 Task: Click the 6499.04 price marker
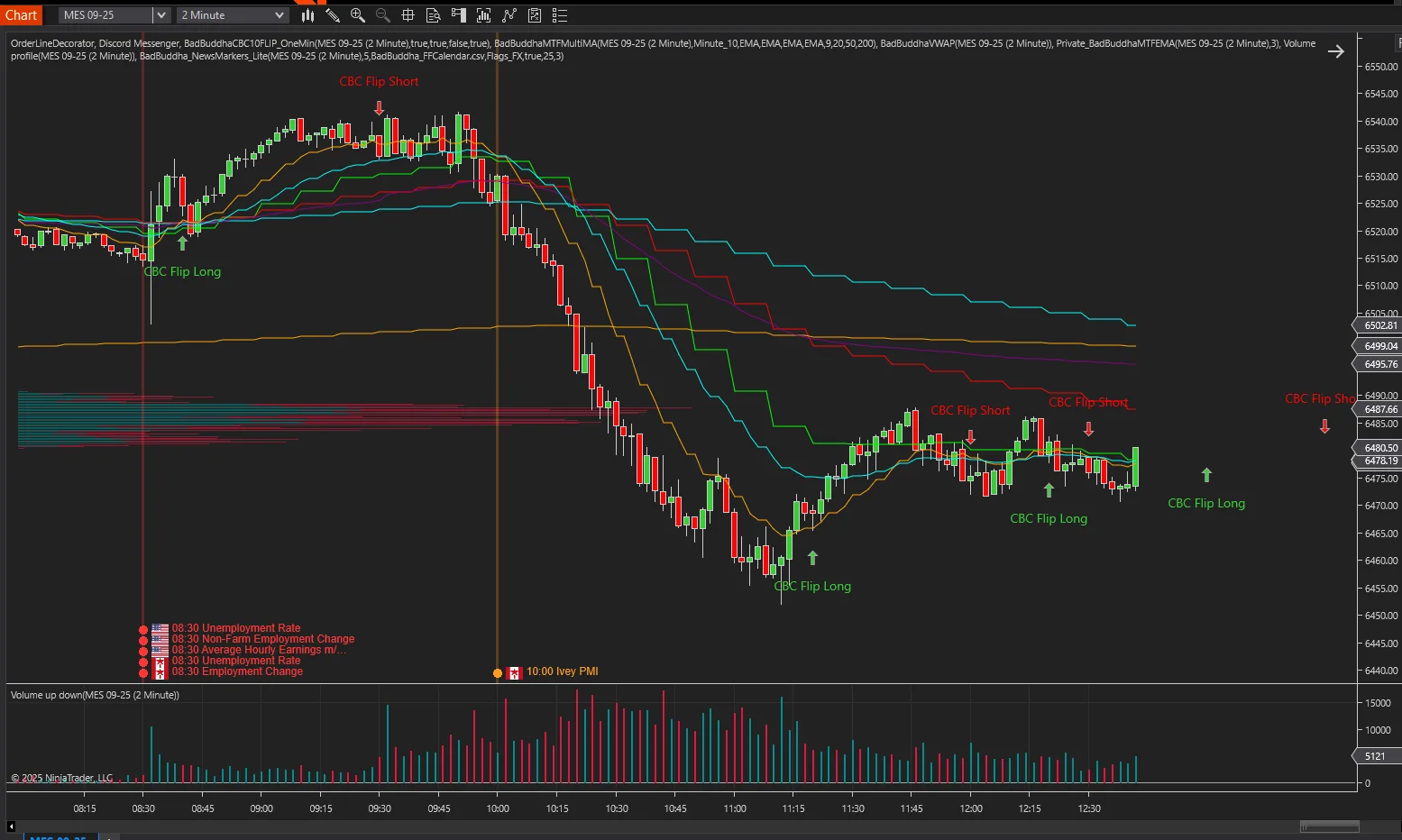pos(1379,346)
